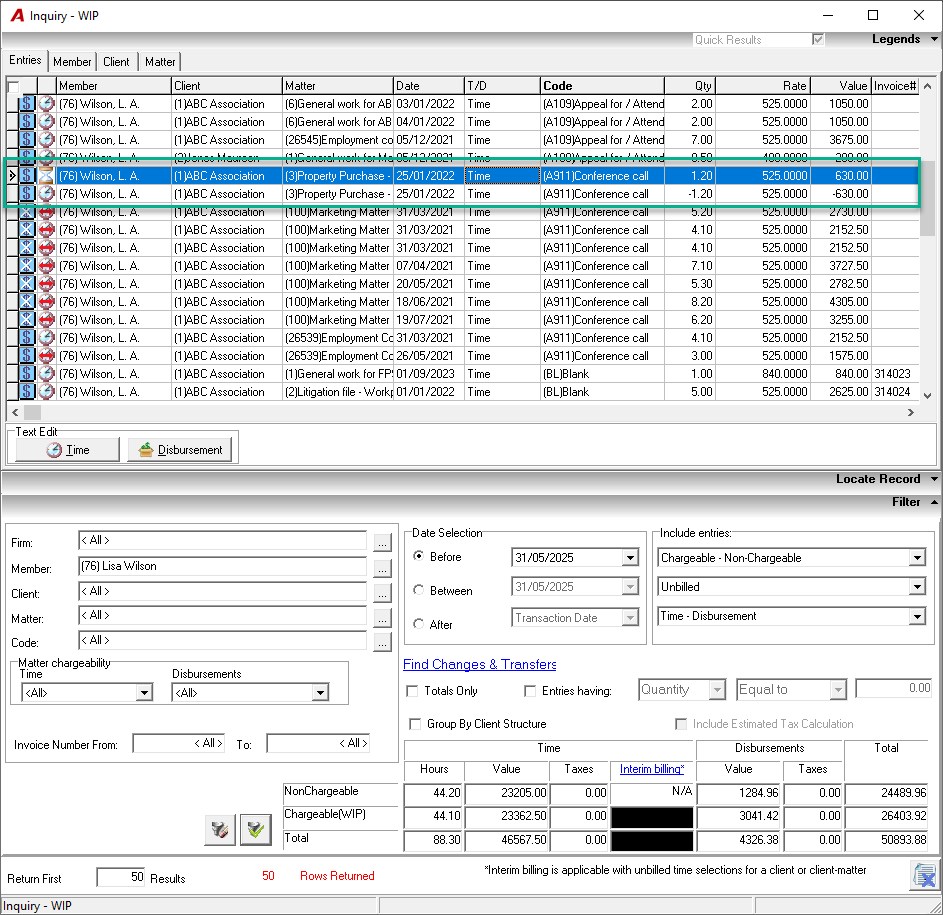Viewport: 943px width, 915px height.
Task: Click the crossed blue icon on the 20/05/2021 row
Action: (27, 284)
